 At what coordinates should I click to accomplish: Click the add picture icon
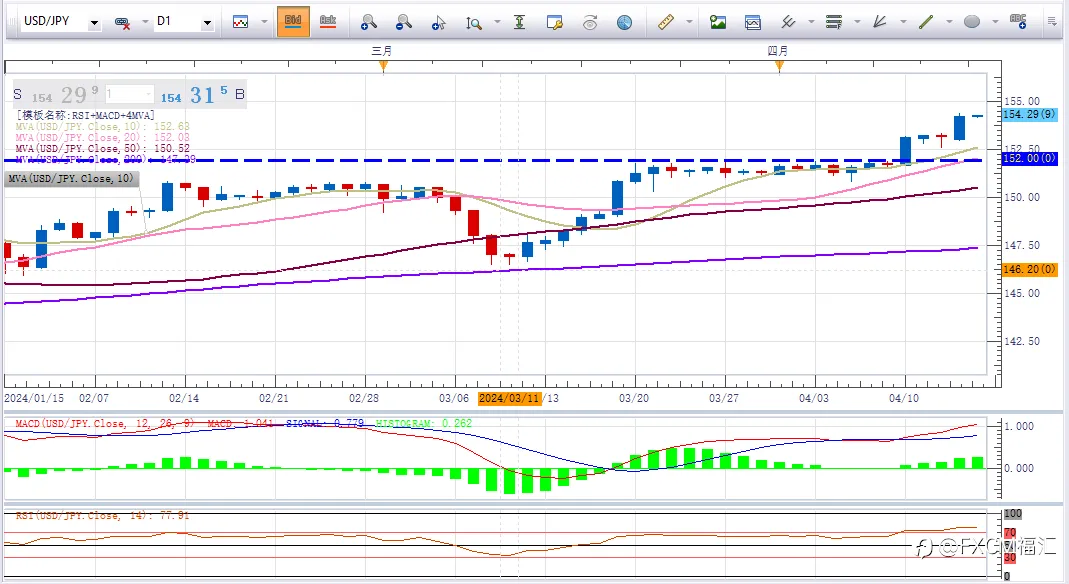tap(718, 22)
